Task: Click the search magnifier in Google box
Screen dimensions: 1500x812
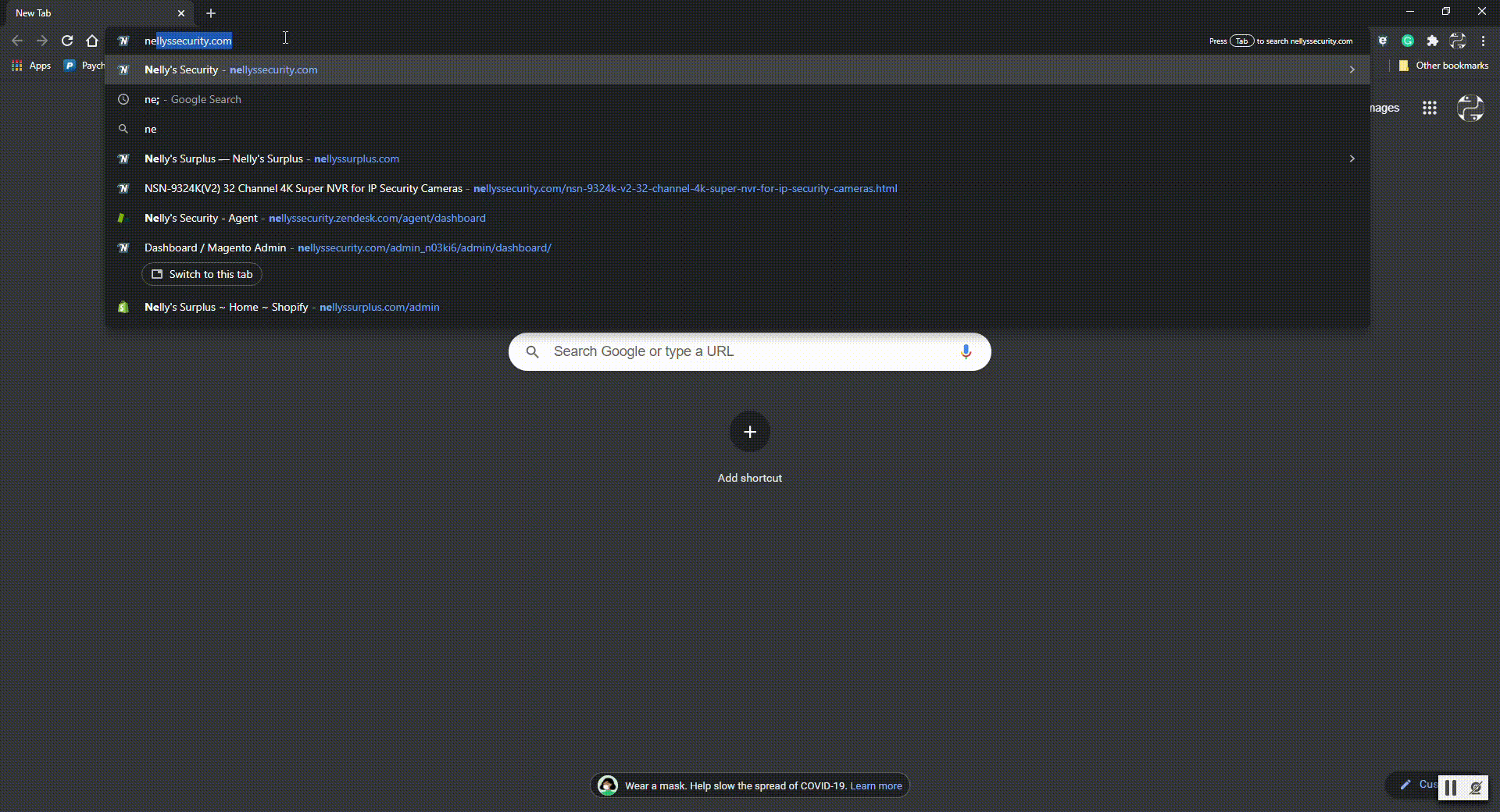Action: point(532,351)
